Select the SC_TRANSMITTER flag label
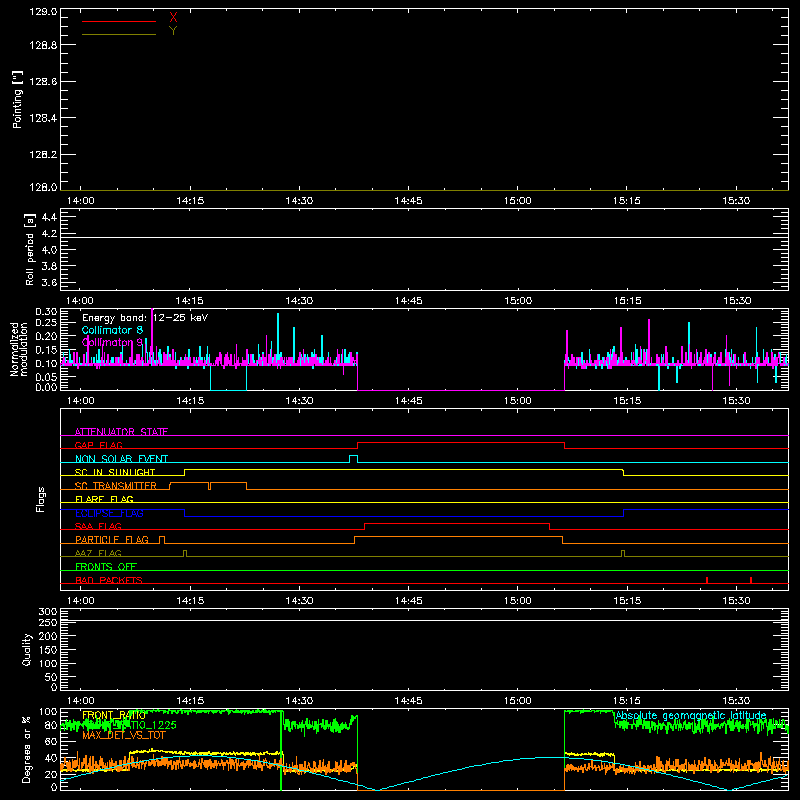The image size is (800, 800). (115, 486)
